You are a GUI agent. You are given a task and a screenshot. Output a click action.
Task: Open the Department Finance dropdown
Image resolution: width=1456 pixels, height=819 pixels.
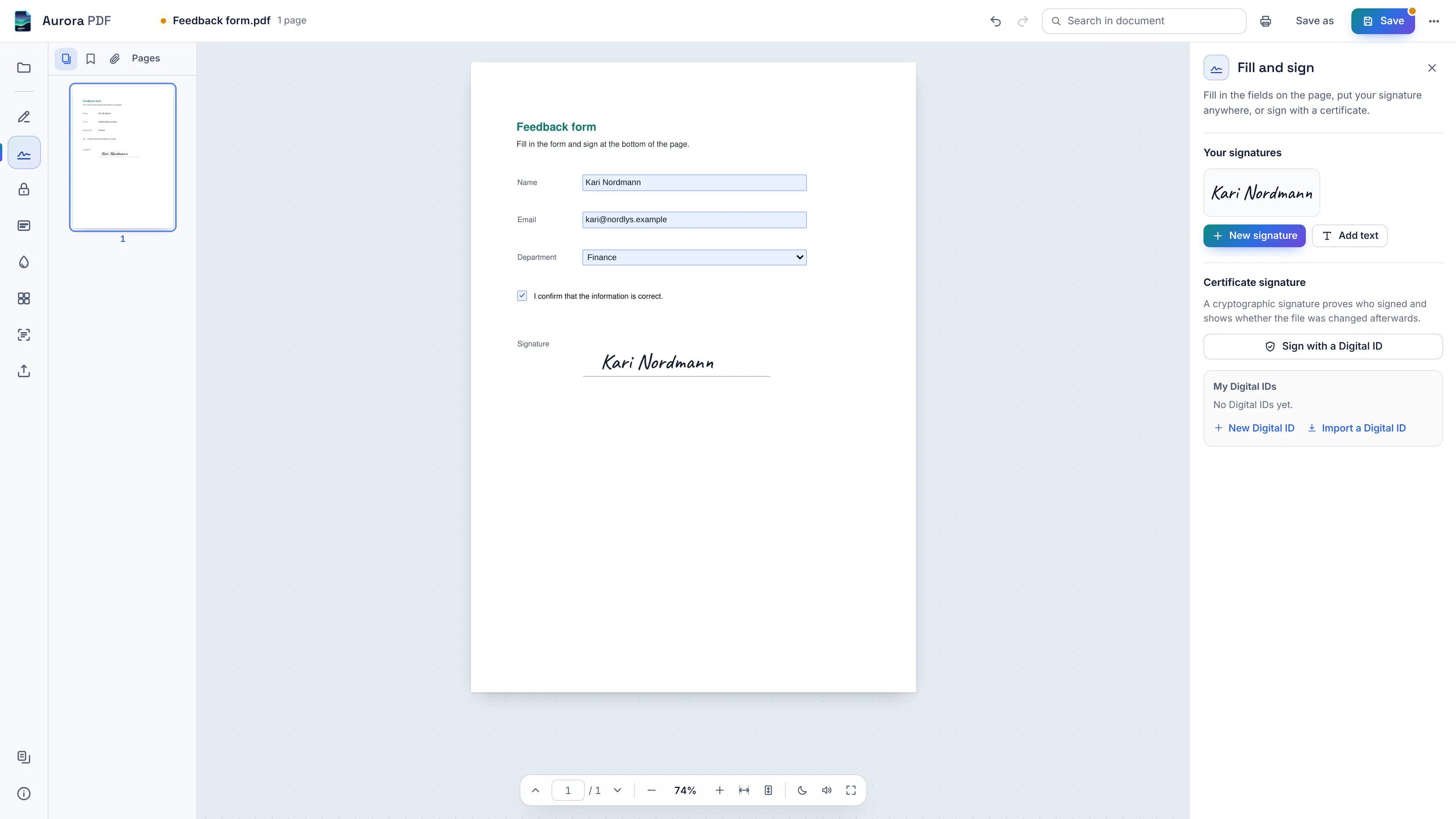[x=694, y=257]
